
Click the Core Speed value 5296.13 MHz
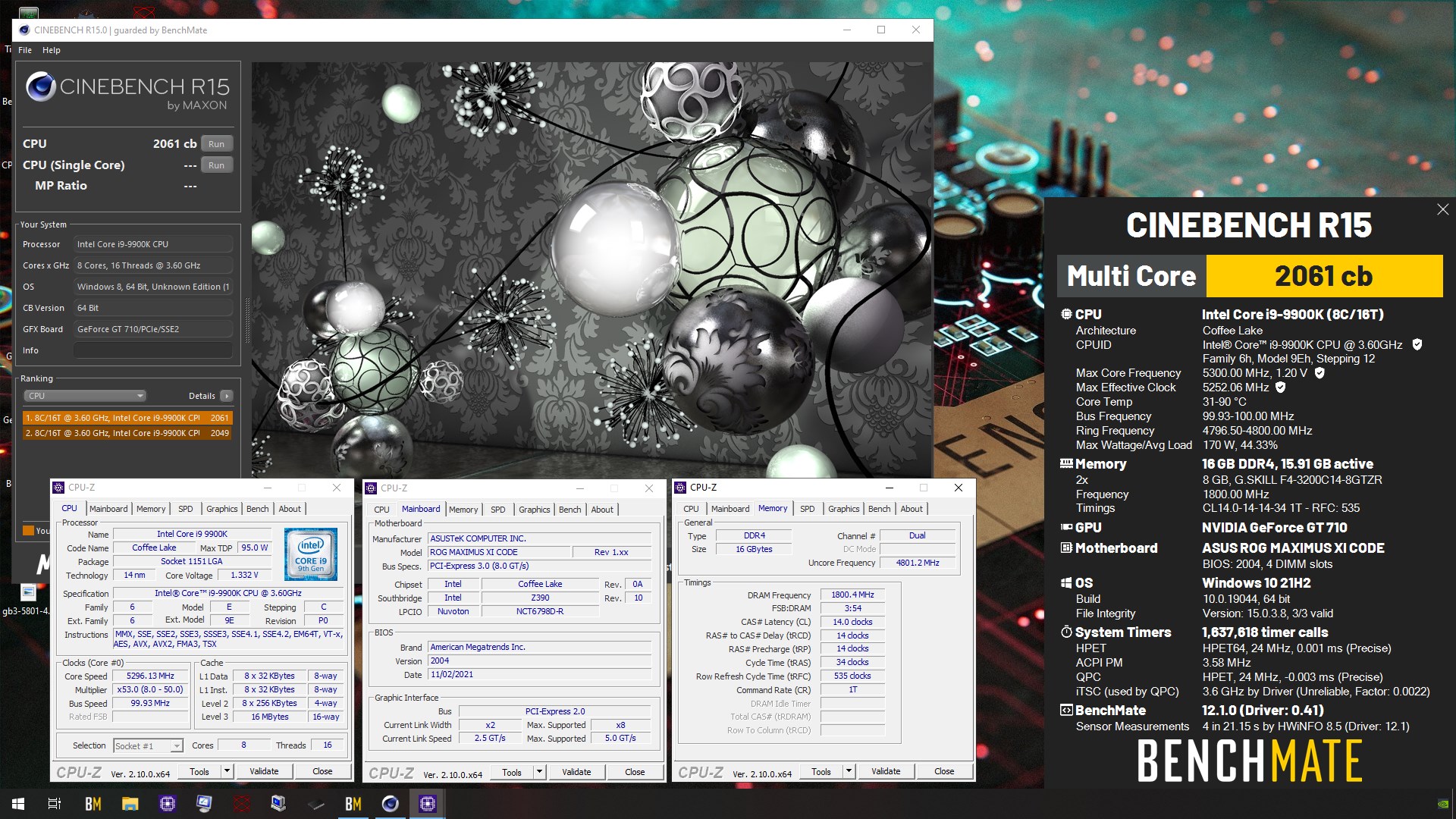click(x=150, y=676)
